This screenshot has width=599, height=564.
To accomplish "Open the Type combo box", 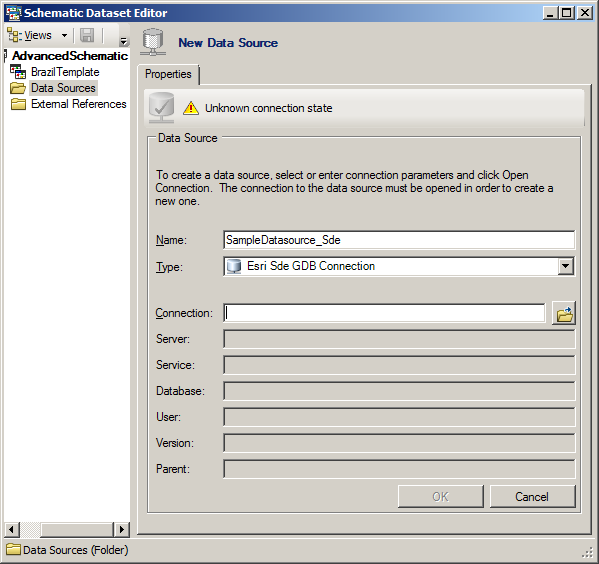I will pyautogui.click(x=399, y=266).
